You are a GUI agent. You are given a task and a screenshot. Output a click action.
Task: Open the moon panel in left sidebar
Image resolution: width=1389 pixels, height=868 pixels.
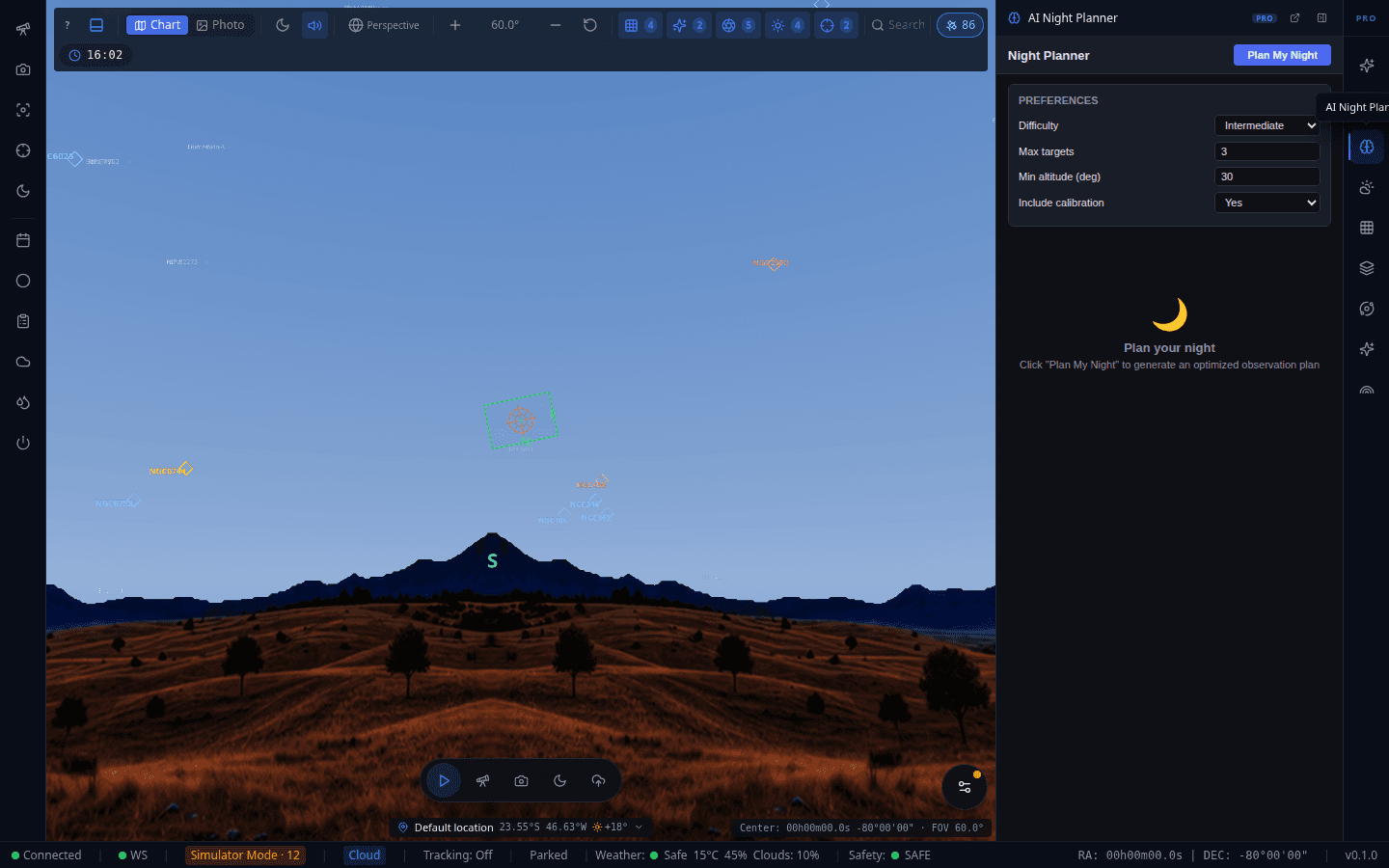pyautogui.click(x=23, y=191)
